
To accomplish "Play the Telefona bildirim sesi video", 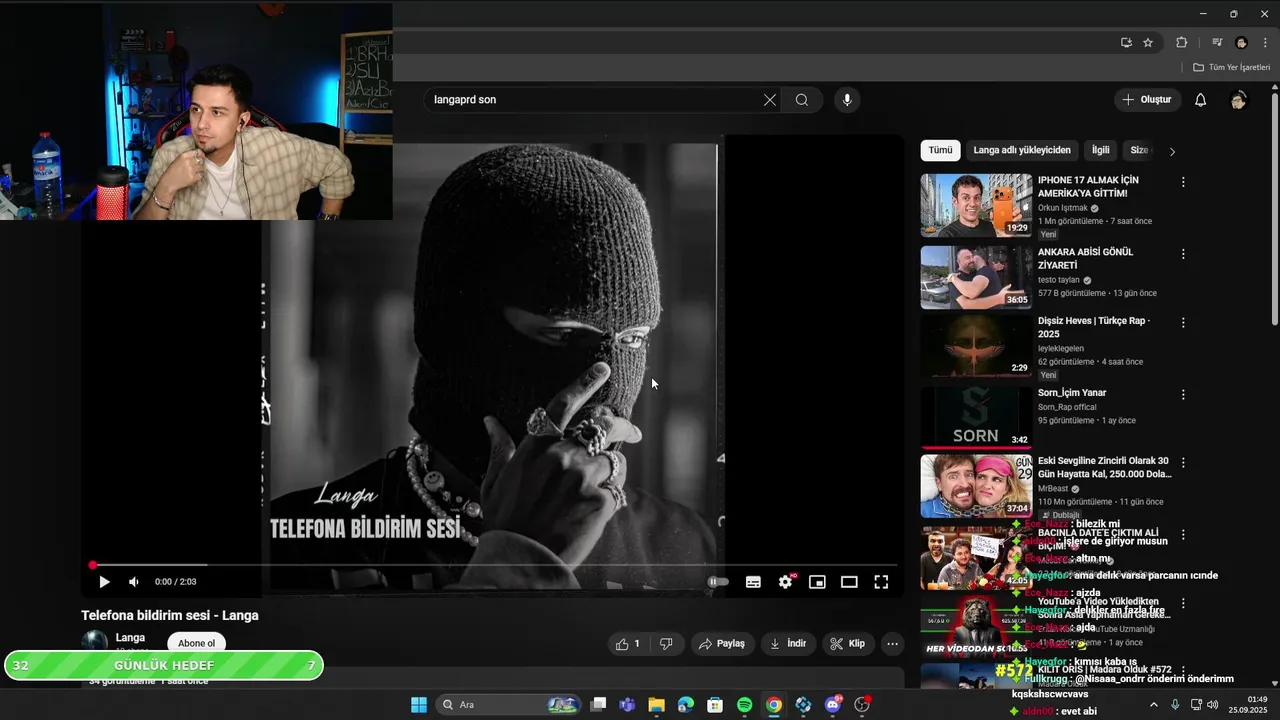I will pos(104,582).
